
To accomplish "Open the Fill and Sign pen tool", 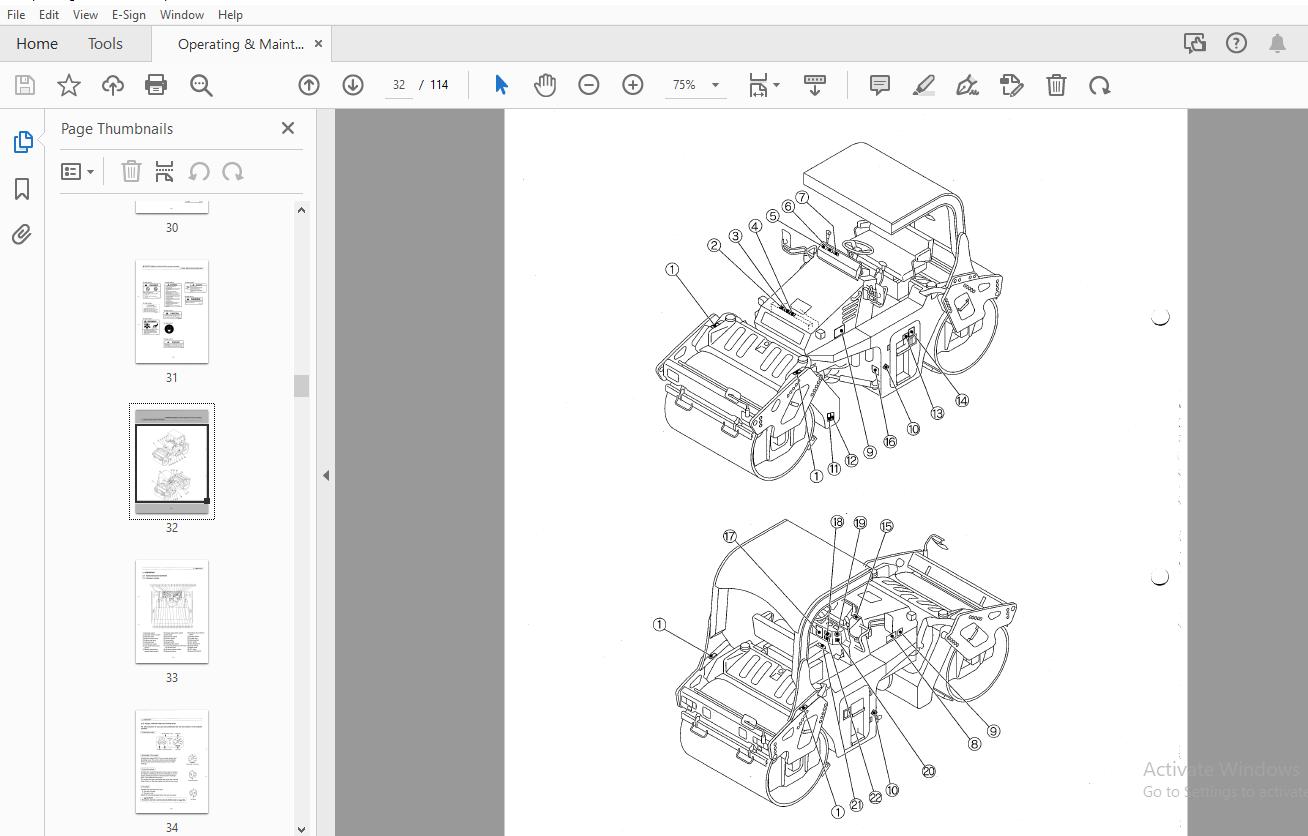I will pyautogui.click(x=967, y=85).
